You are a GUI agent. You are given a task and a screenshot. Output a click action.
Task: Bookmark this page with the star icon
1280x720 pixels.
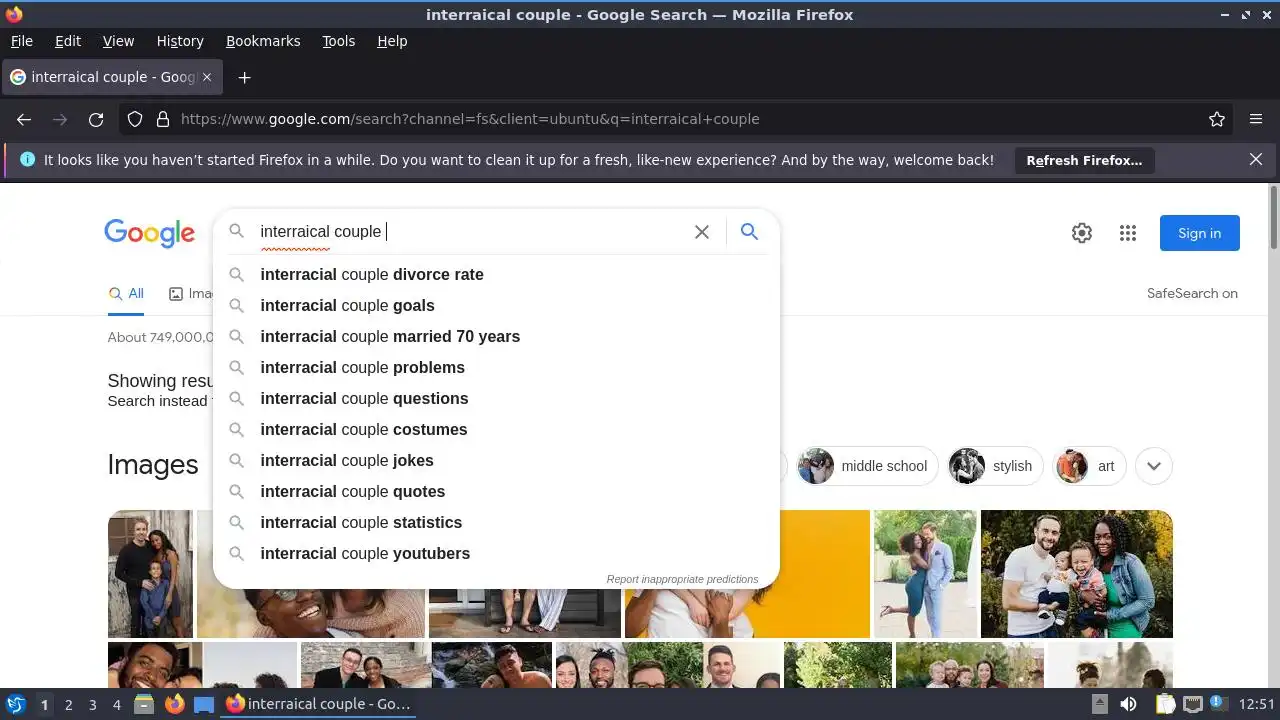click(1217, 119)
